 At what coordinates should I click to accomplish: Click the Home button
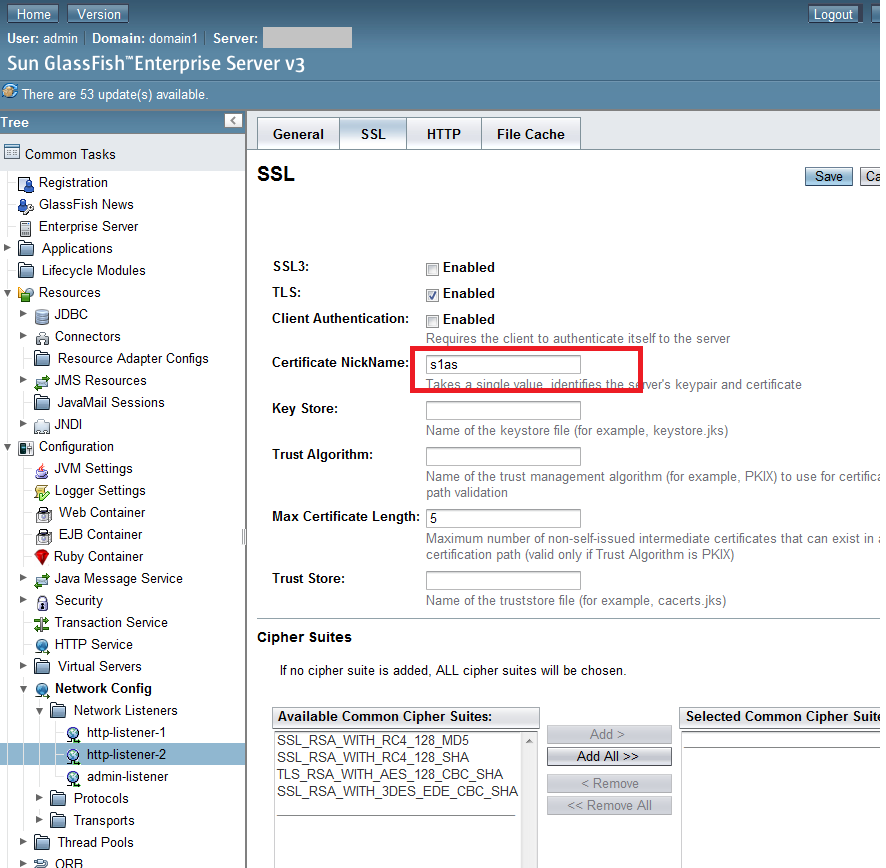pyautogui.click(x=34, y=14)
